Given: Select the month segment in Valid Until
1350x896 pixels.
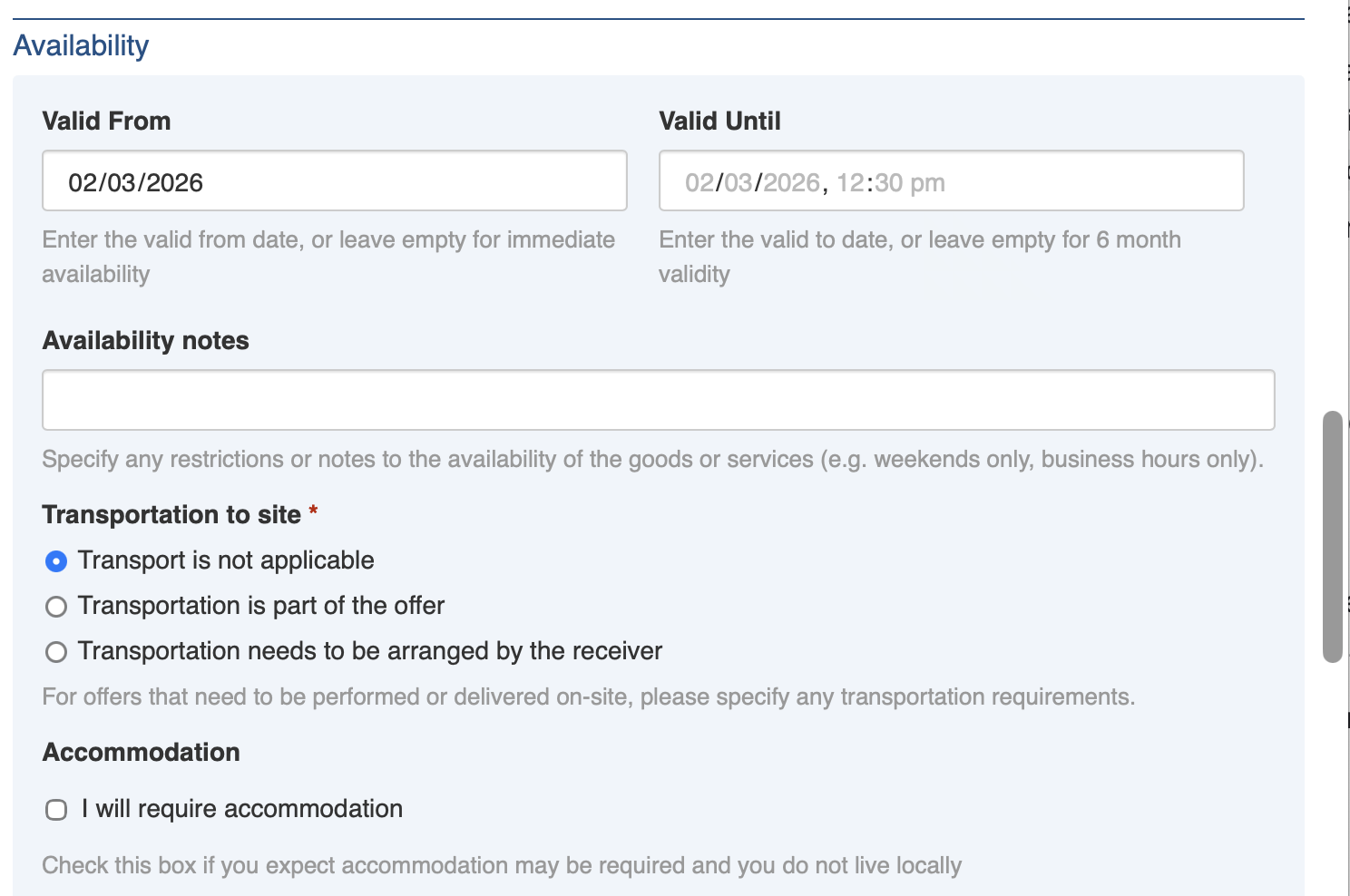Looking at the screenshot, I should [x=739, y=183].
